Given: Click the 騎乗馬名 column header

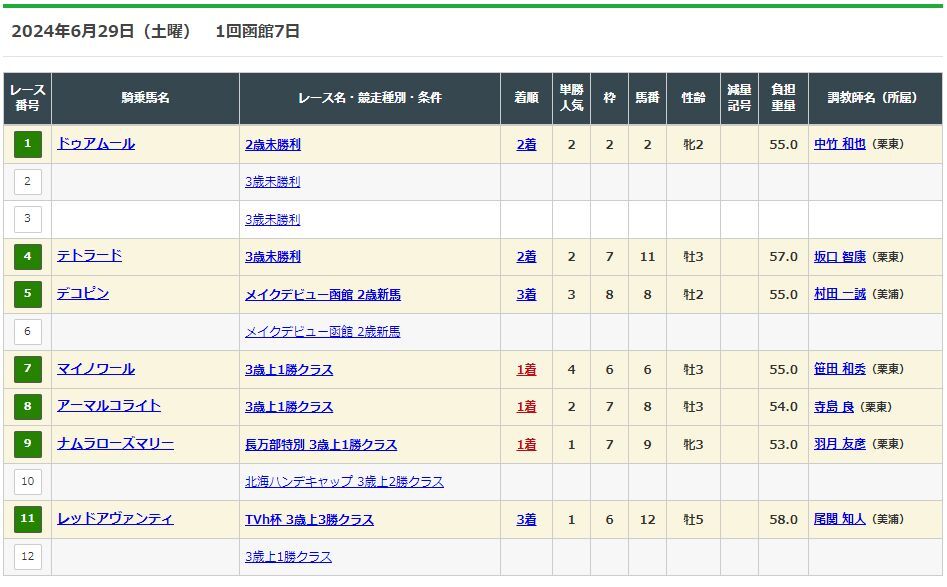Looking at the screenshot, I should click(x=146, y=98).
